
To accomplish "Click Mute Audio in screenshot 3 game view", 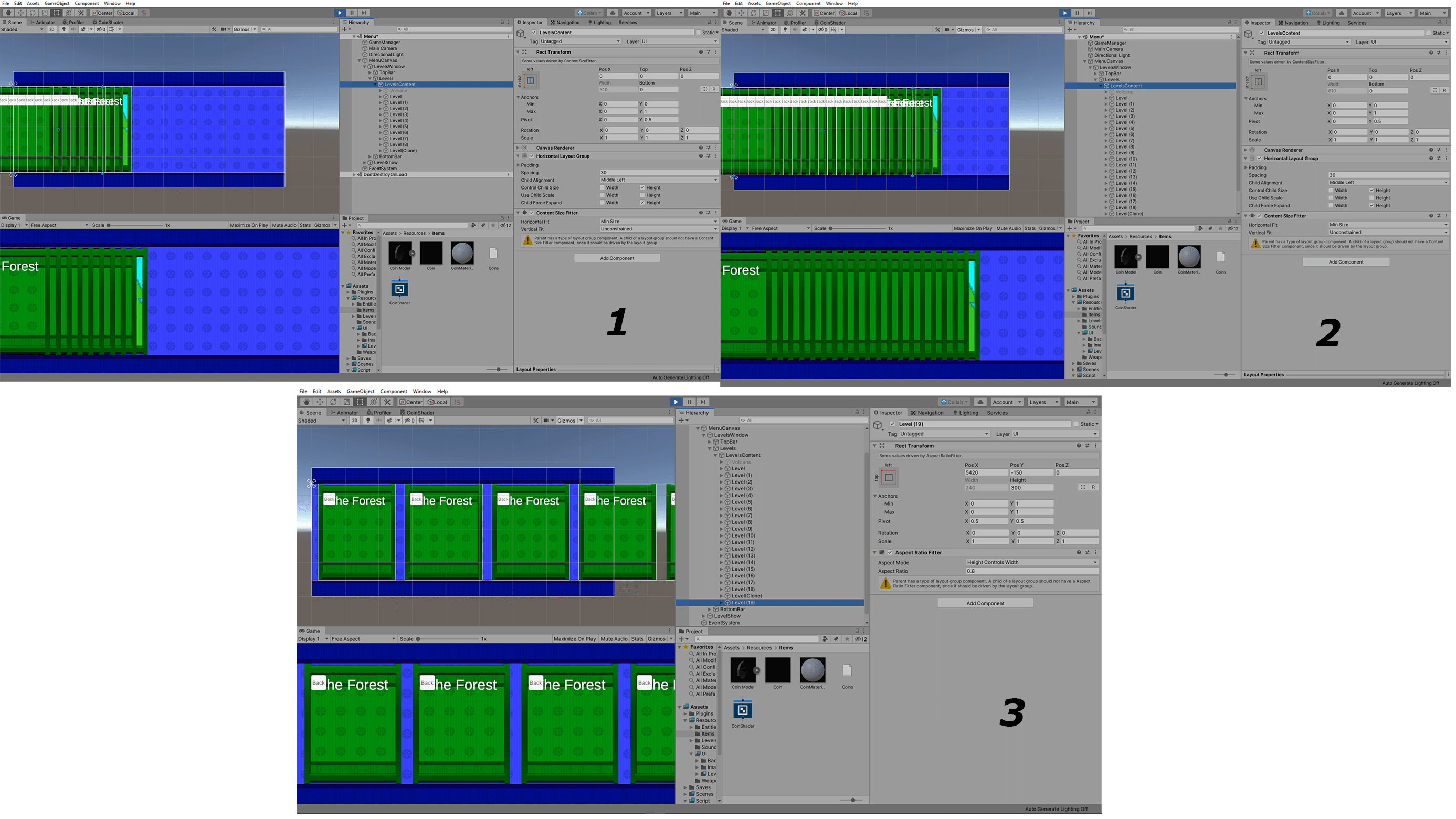I will point(614,639).
